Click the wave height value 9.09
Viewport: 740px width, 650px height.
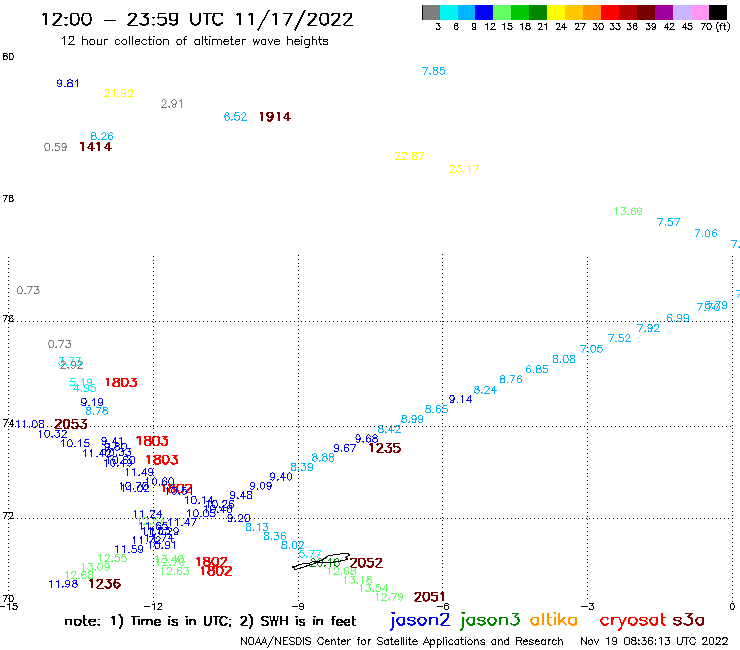point(261,486)
